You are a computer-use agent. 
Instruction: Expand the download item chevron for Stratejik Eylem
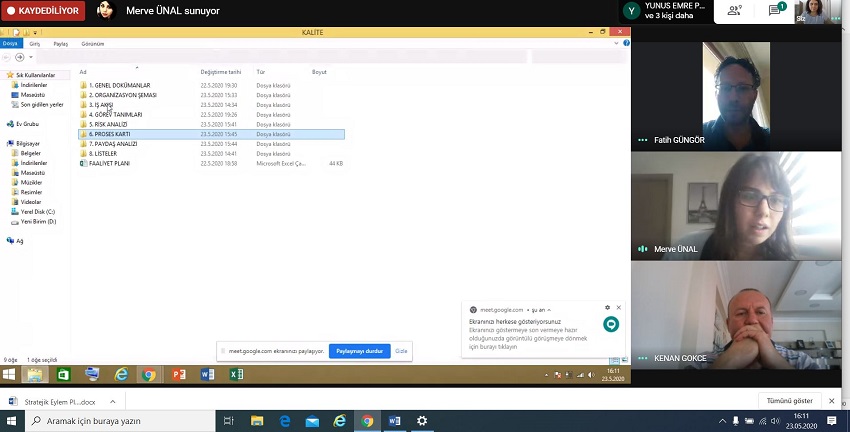(112, 401)
